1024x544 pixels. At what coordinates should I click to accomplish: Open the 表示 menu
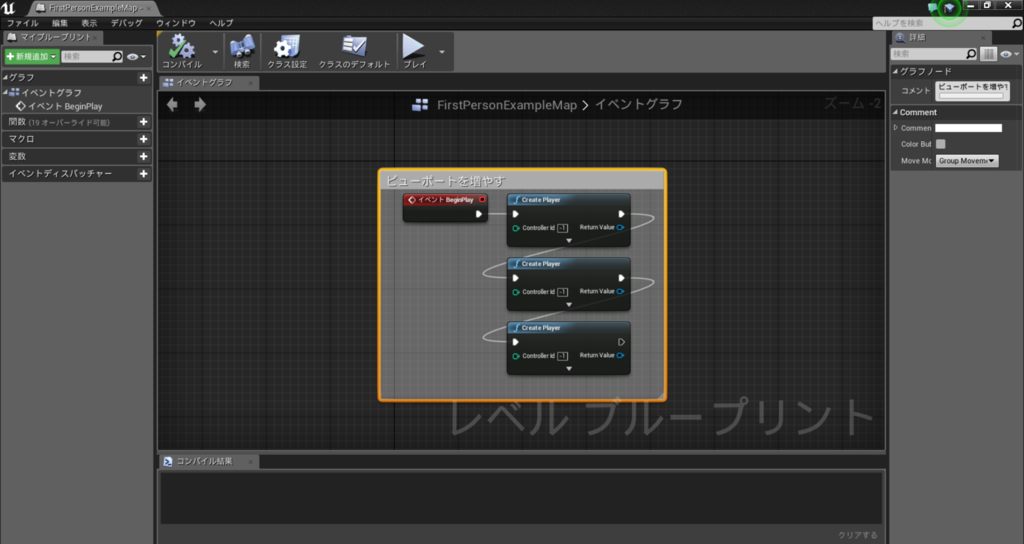89,23
